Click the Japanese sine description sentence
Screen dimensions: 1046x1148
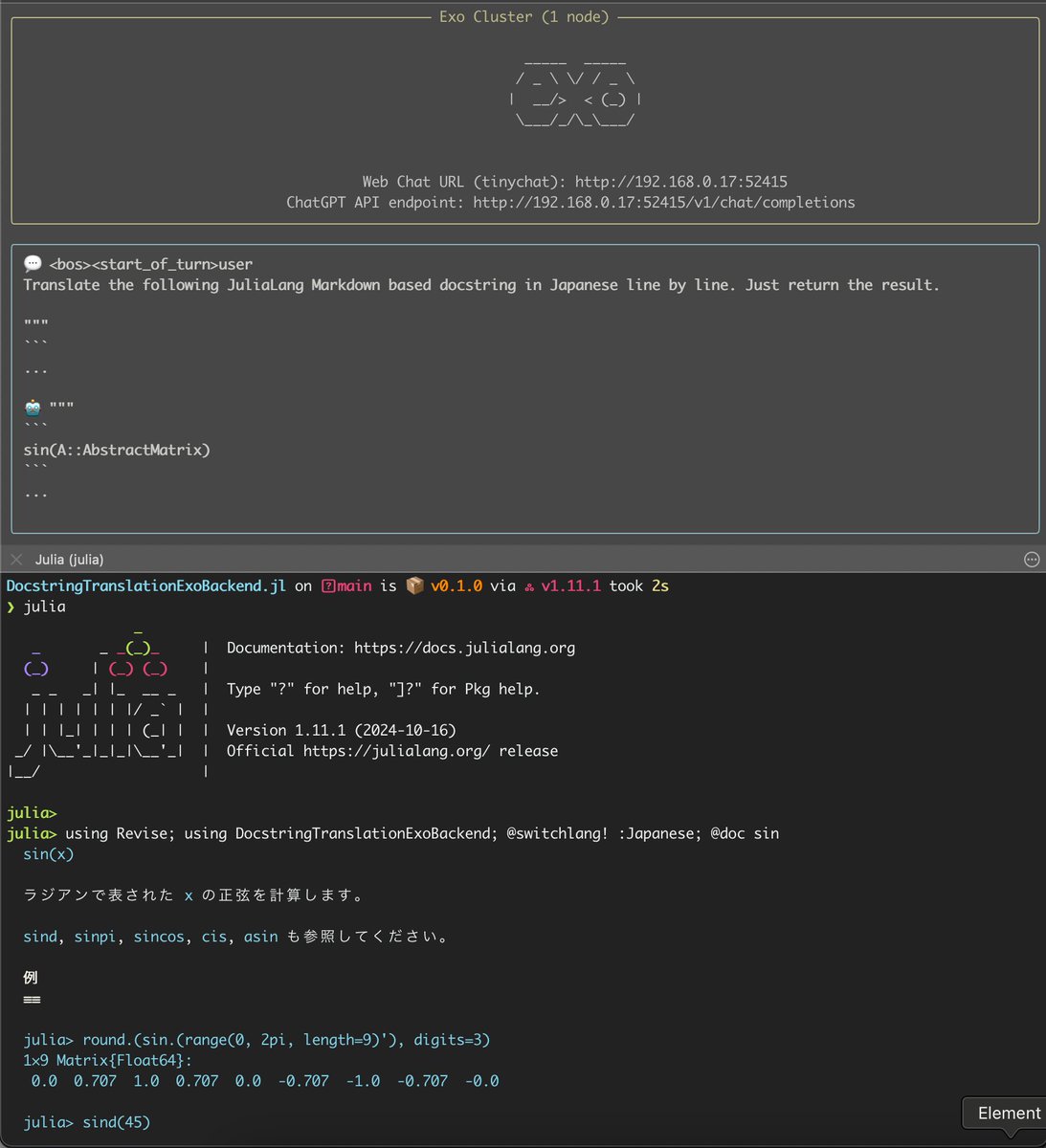pos(193,895)
